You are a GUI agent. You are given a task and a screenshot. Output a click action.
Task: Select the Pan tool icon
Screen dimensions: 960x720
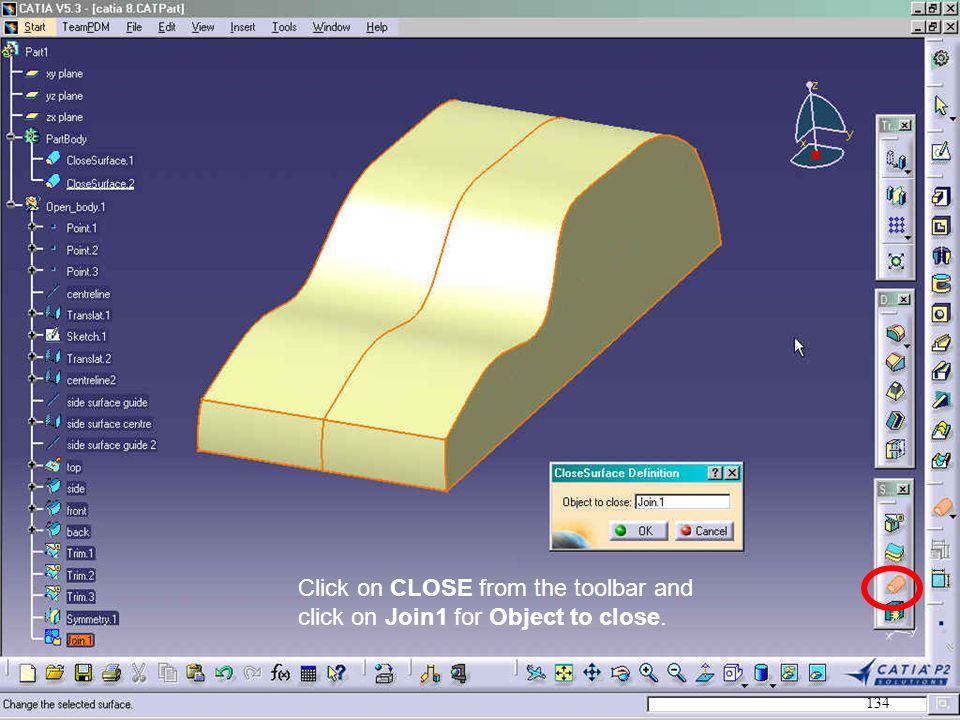coord(592,673)
